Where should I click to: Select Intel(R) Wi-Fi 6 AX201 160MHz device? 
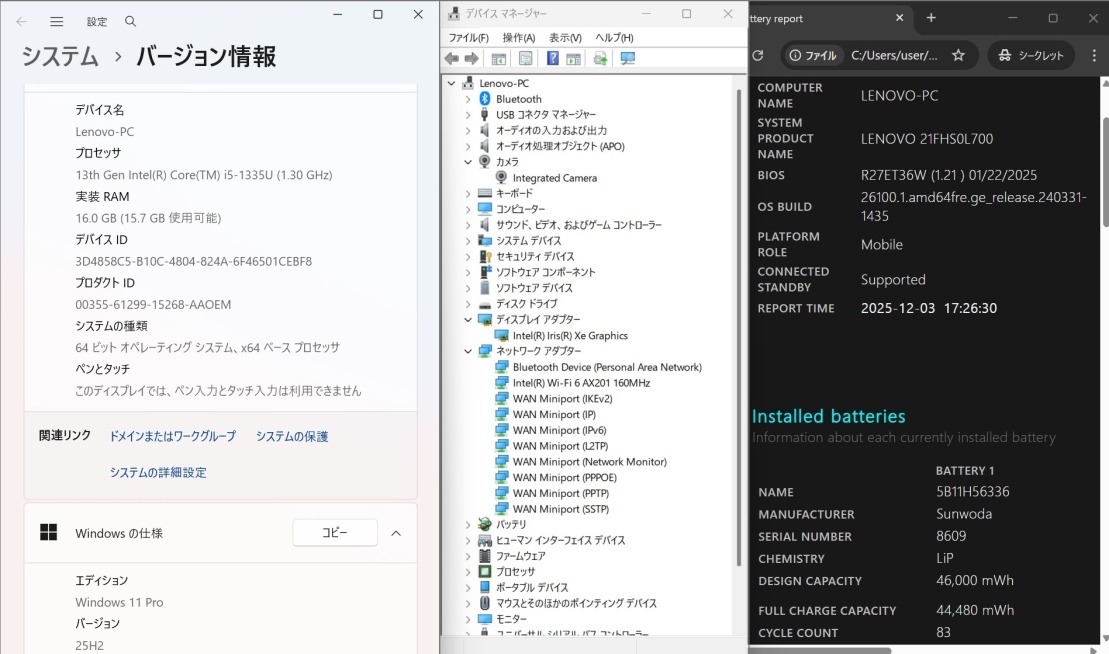point(581,383)
